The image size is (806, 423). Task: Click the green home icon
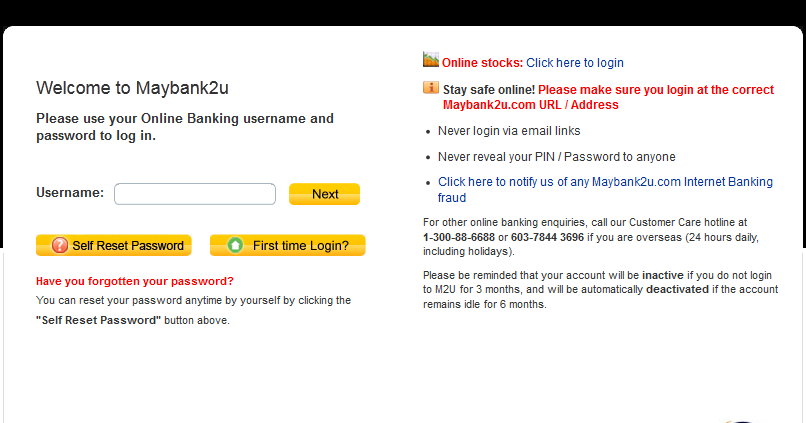(235, 245)
